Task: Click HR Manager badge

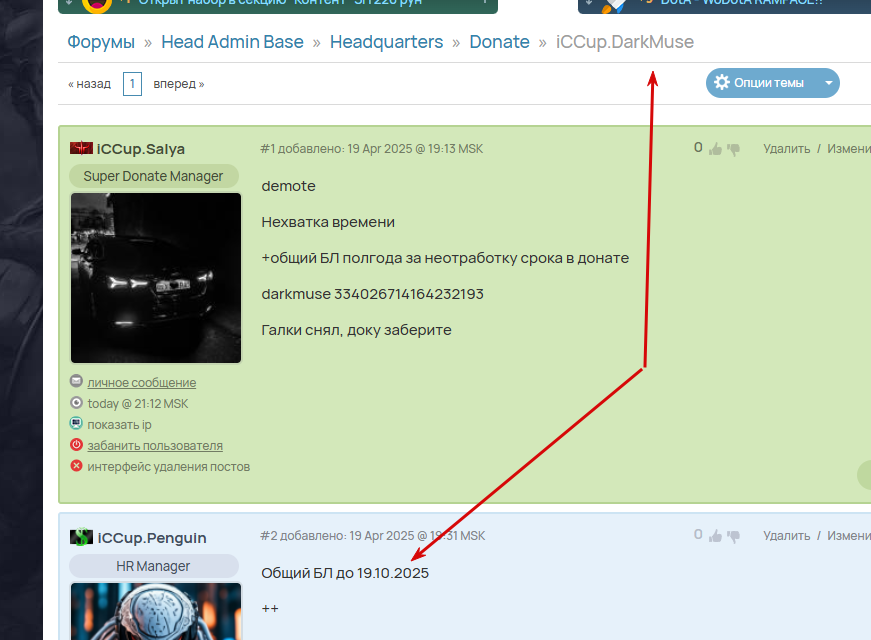Action: [153, 566]
